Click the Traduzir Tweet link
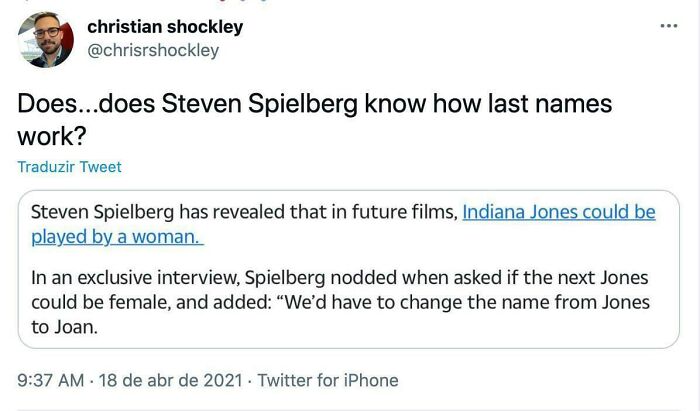700x411 pixels. [69, 167]
